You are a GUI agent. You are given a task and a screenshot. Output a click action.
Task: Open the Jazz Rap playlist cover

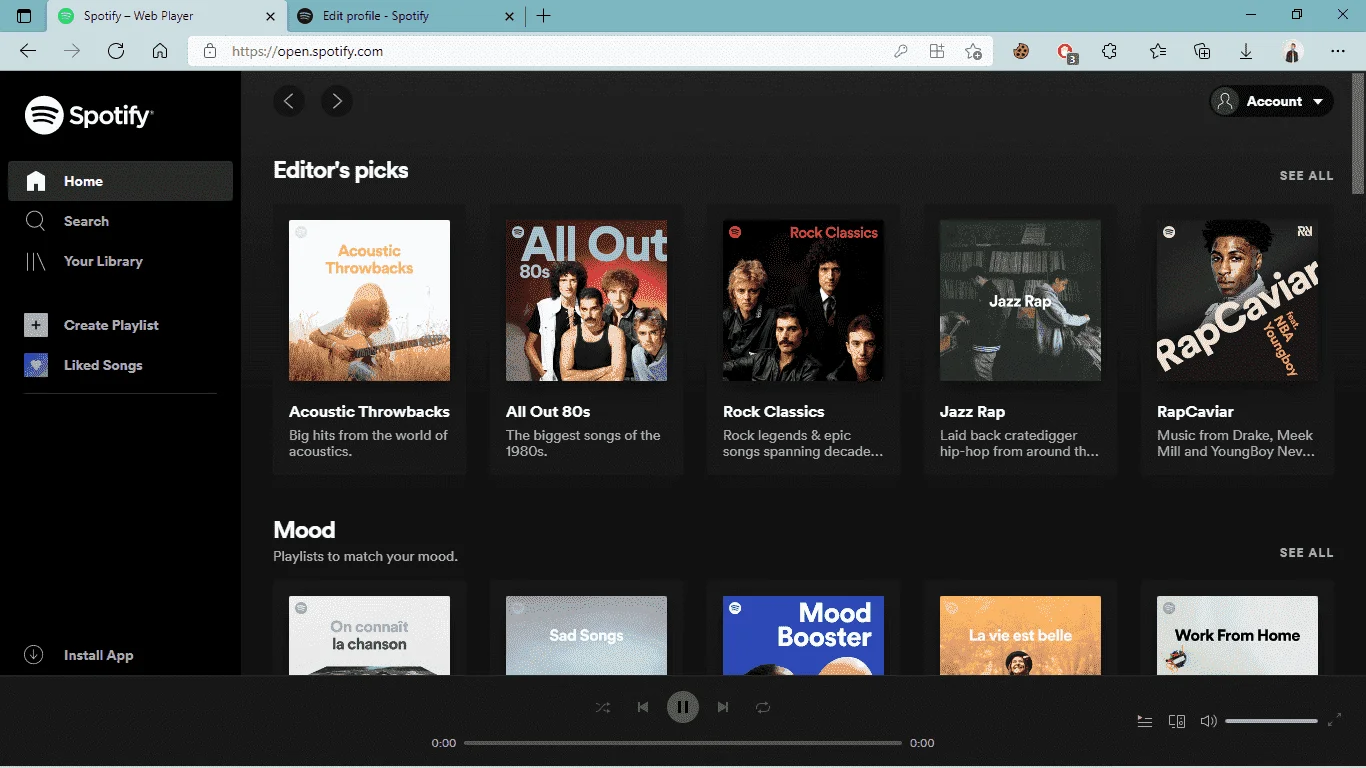1020,300
